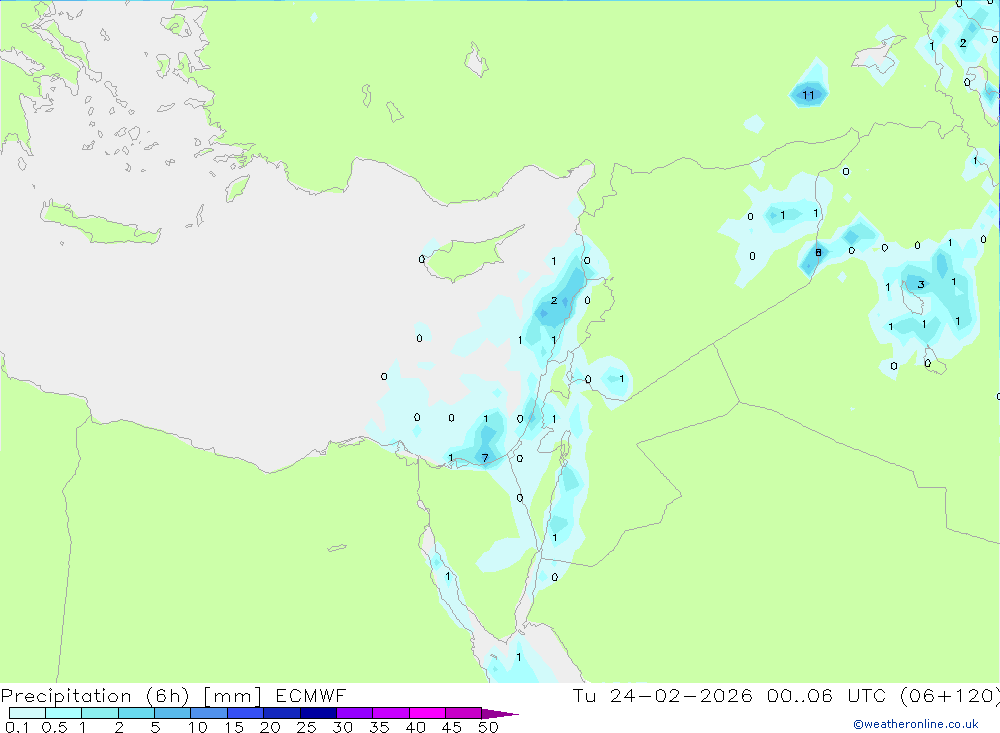Image resolution: width=1000 pixels, height=733 pixels.
Task: Click the '7' precipitation value on map
Action: 485,458
